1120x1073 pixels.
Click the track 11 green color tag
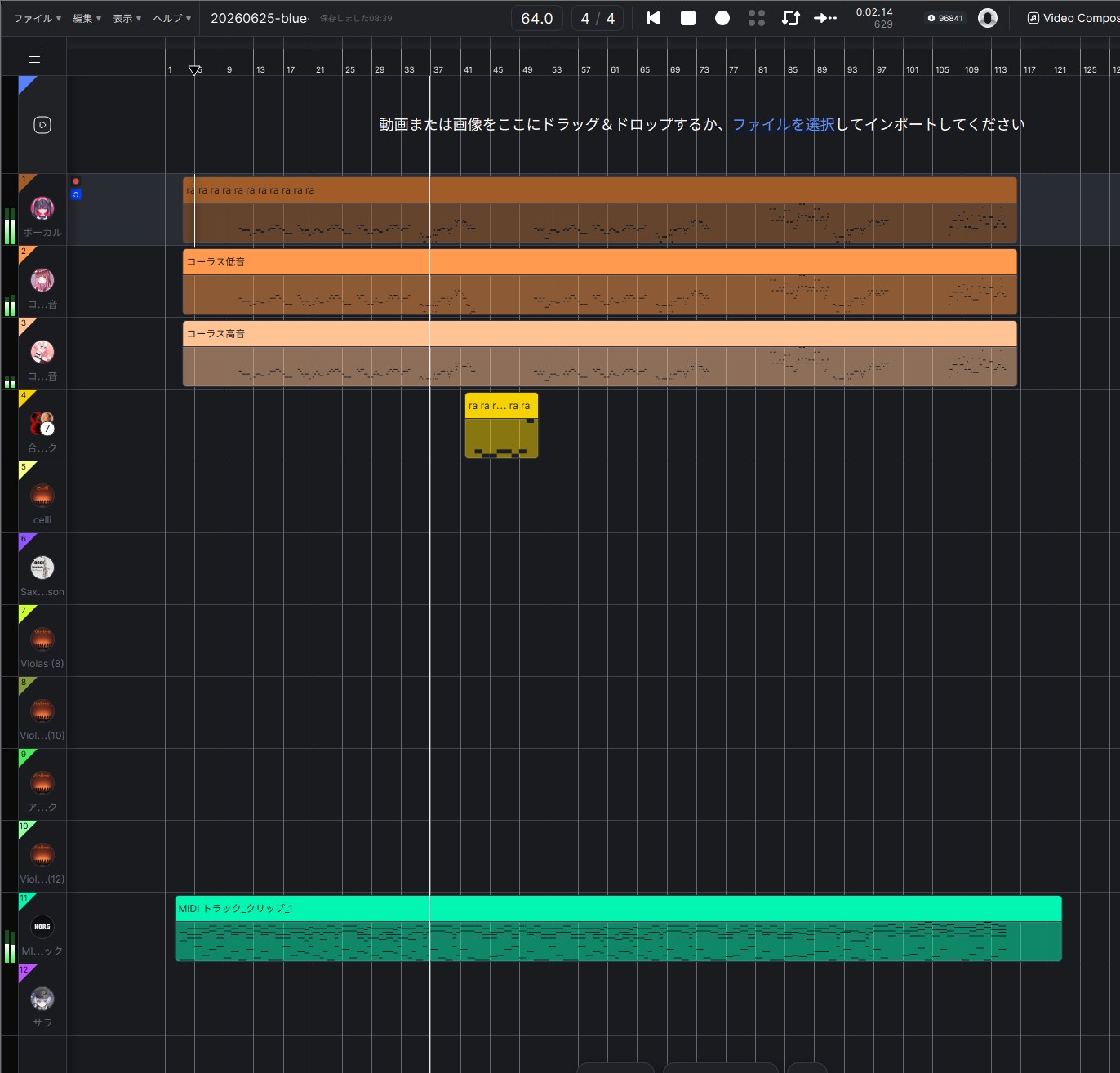(25, 900)
